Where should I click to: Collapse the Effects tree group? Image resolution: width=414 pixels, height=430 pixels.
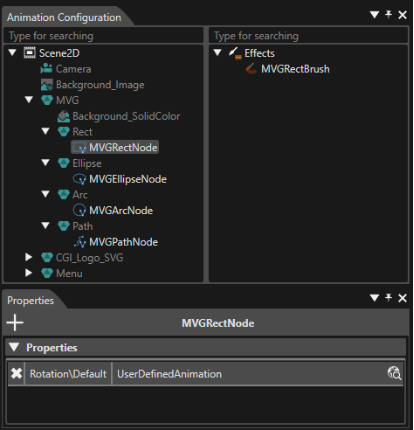click(x=218, y=53)
